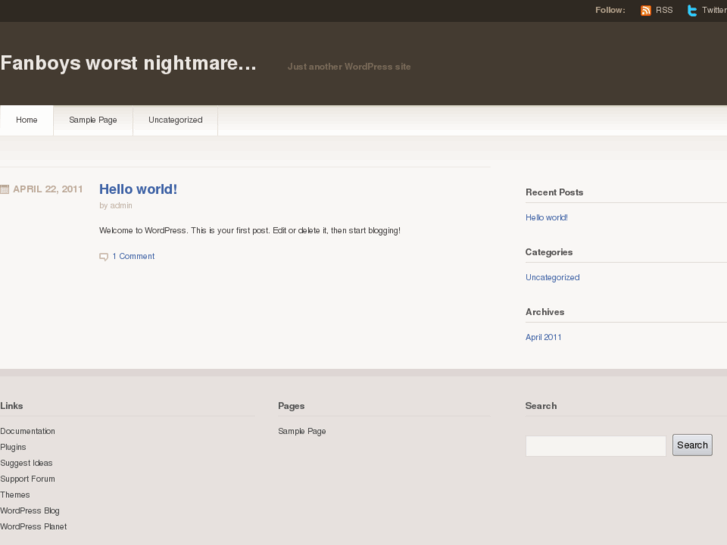The image size is (727, 545).
Task: Open Hello world! under Recent Posts
Action: pos(547,218)
